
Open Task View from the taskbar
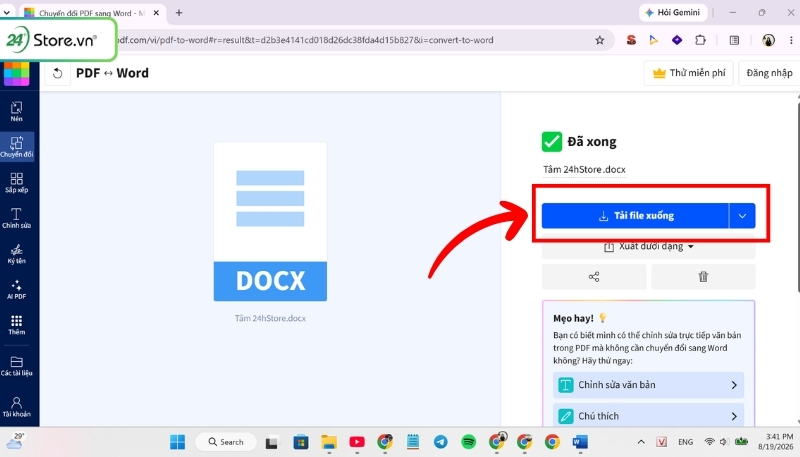pyautogui.click(x=271, y=442)
